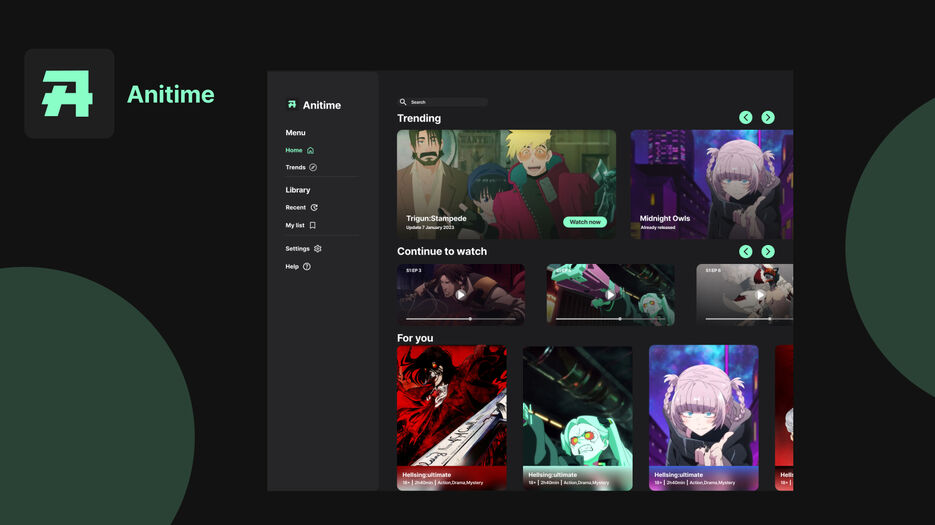Click the Settings gear icon

318,249
